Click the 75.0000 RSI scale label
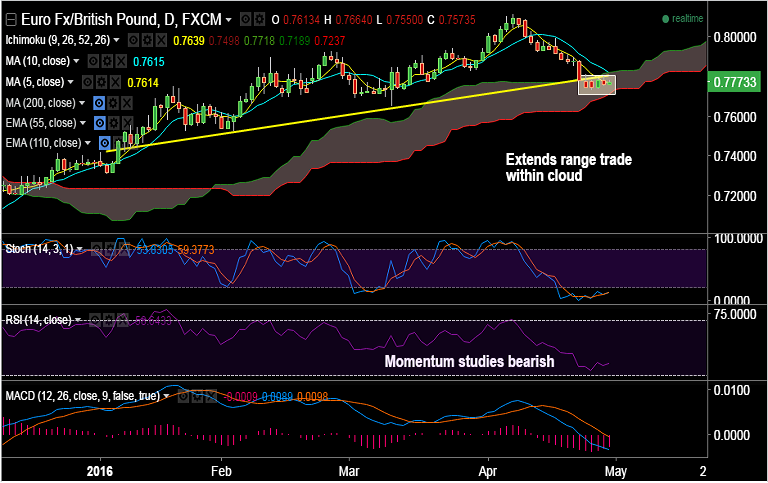Image resolution: width=768 pixels, height=483 pixels. (x=735, y=314)
